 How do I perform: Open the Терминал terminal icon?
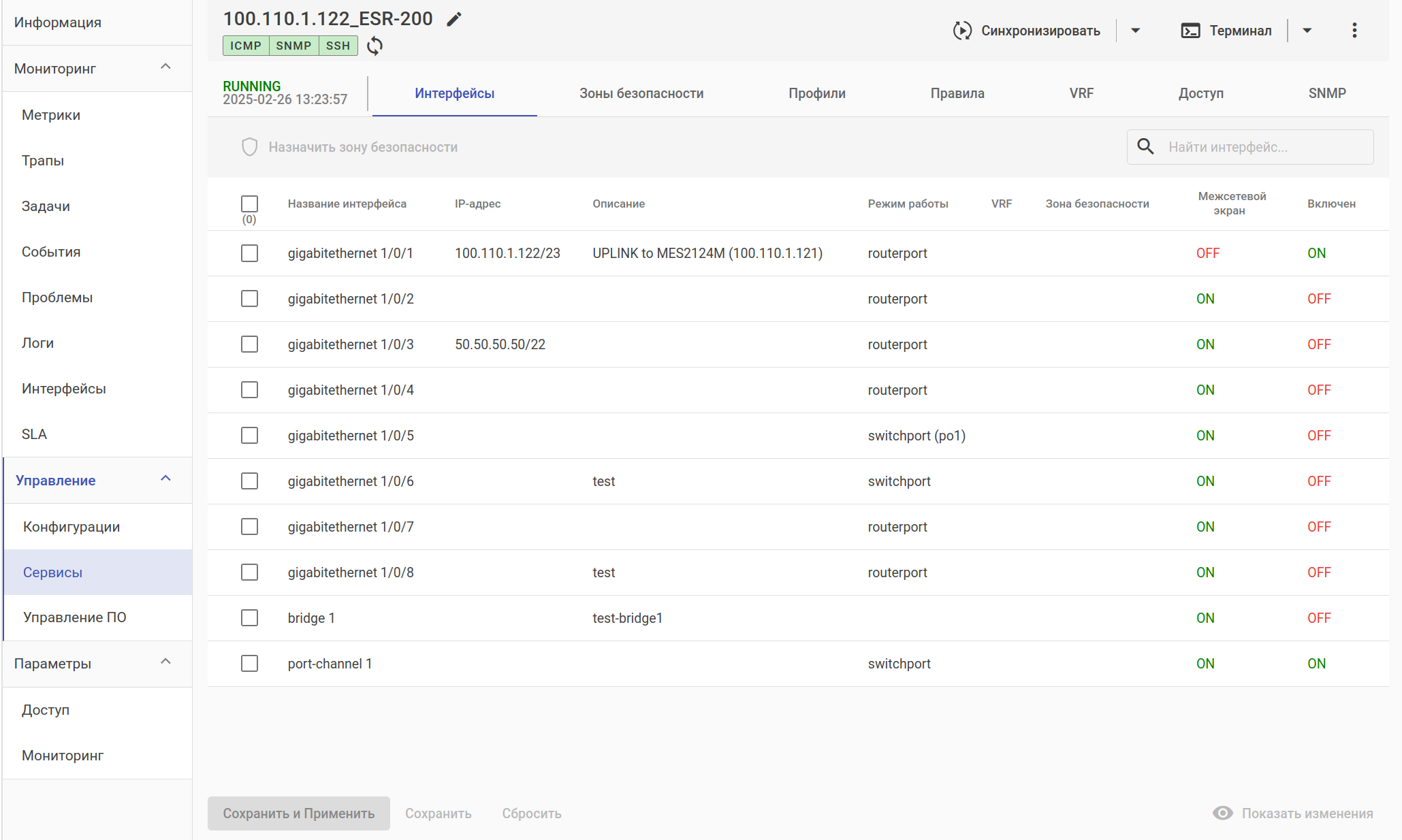(1190, 31)
